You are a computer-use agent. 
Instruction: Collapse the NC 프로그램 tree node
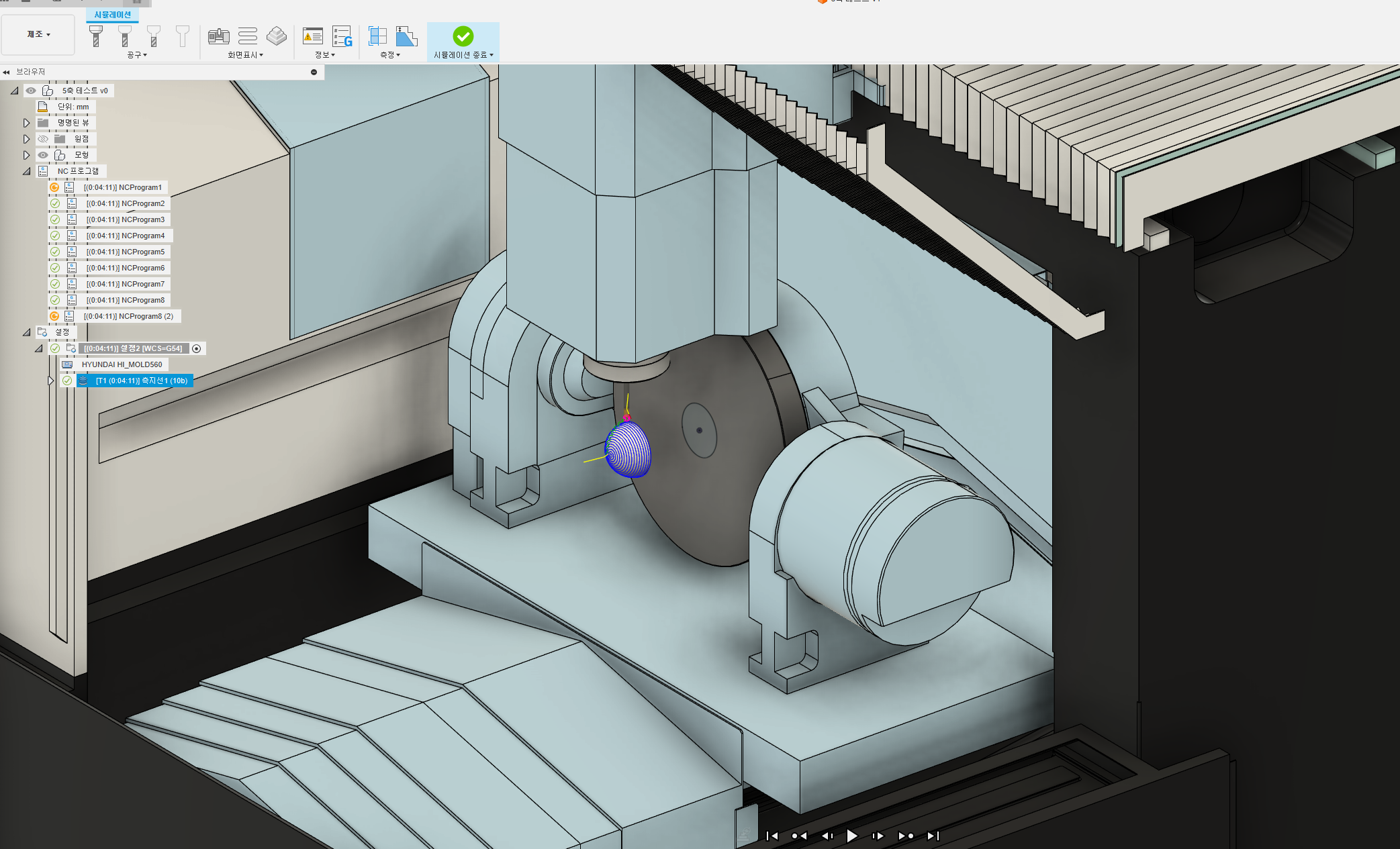[26, 171]
